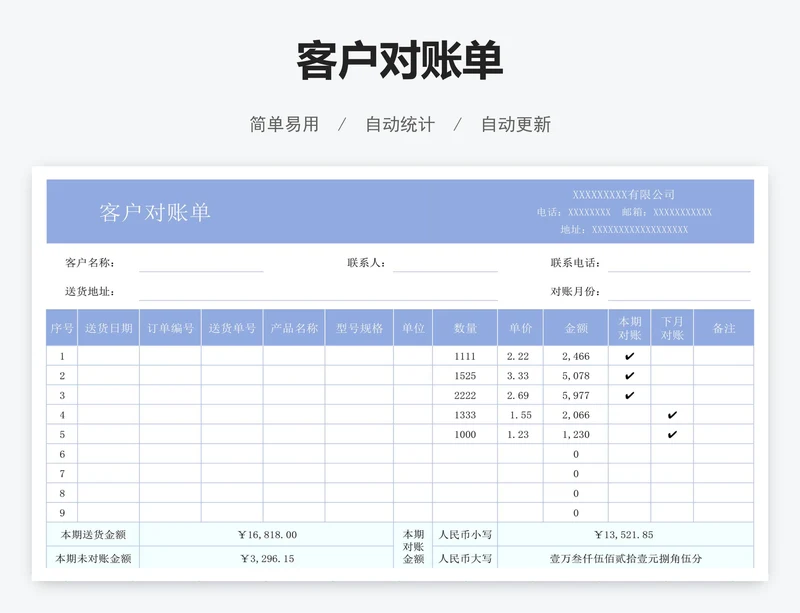Click the 联系电话 input line
800x613 pixels.
[x=679, y=263]
